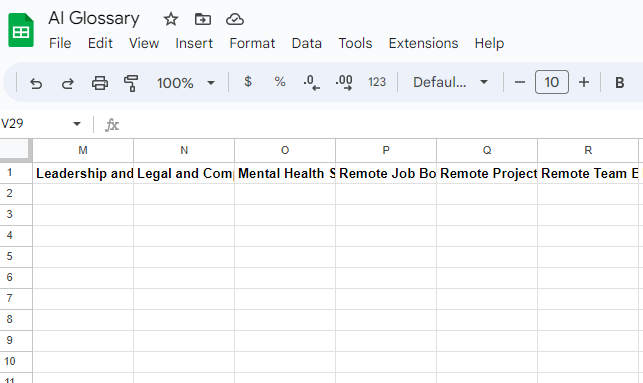Check the cloud document status icon
Screen dimensions: 643x383
(x=235, y=19)
